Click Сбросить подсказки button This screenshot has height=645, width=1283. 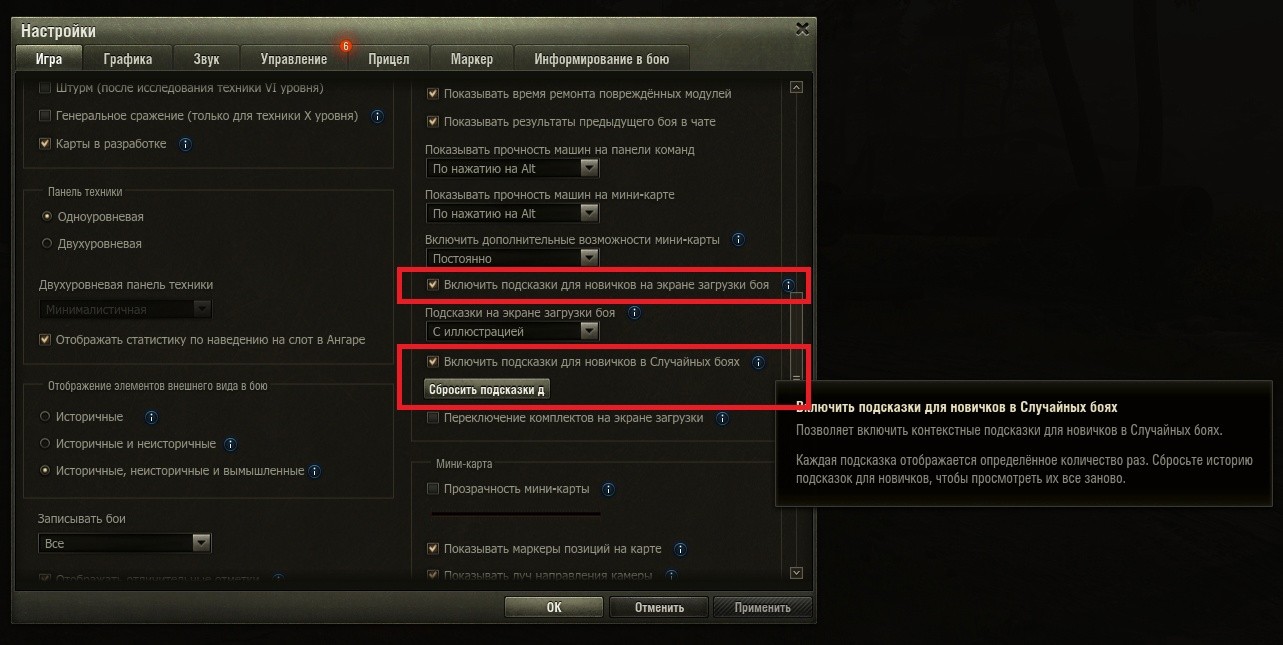pos(487,389)
